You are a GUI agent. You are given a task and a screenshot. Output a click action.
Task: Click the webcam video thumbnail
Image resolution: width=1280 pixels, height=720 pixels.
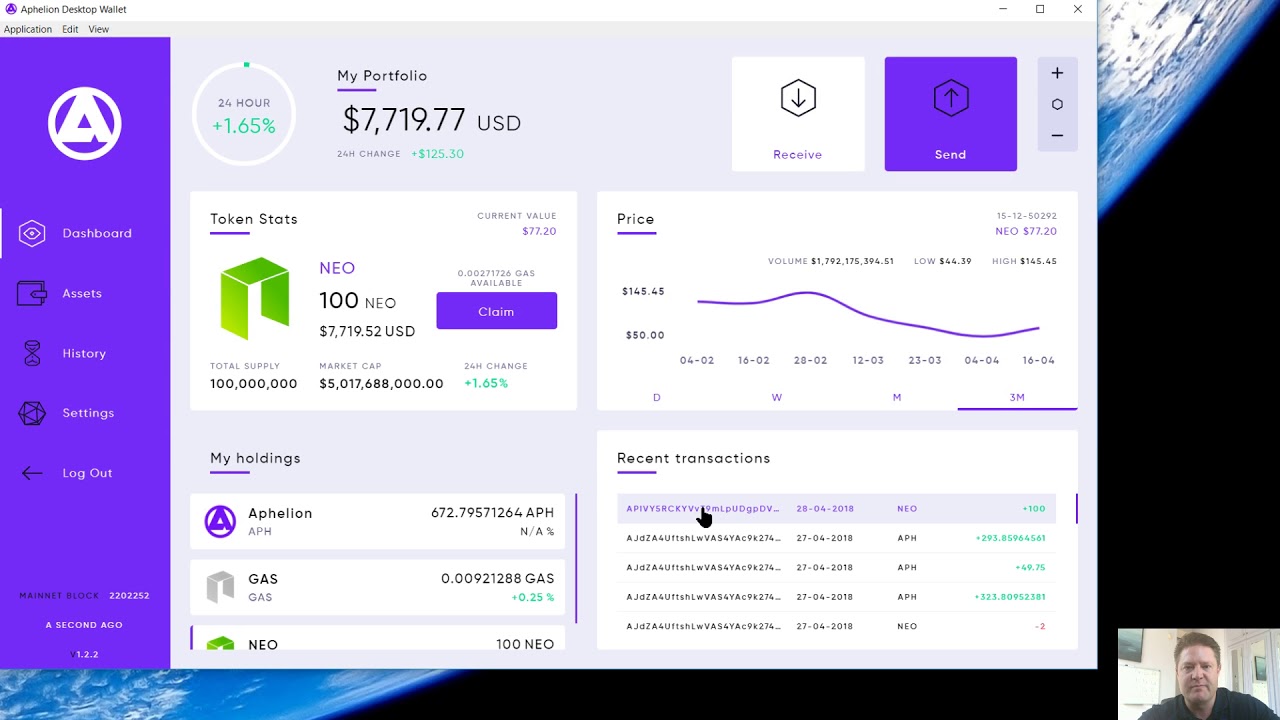(x=1199, y=674)
